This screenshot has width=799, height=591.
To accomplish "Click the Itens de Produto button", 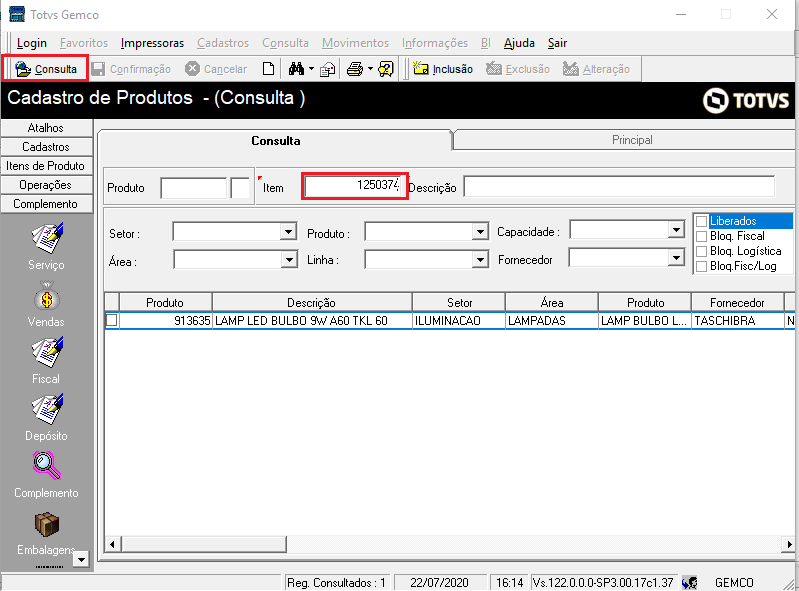I will [x=46, y=166].
